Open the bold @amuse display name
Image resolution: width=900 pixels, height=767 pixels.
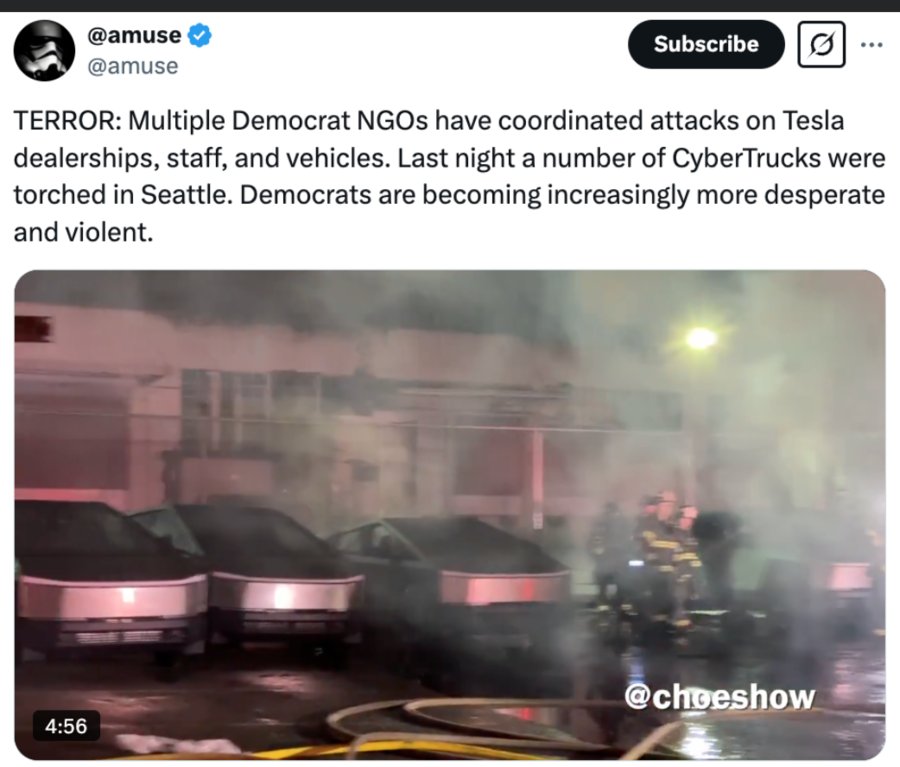tap(134, 36)
